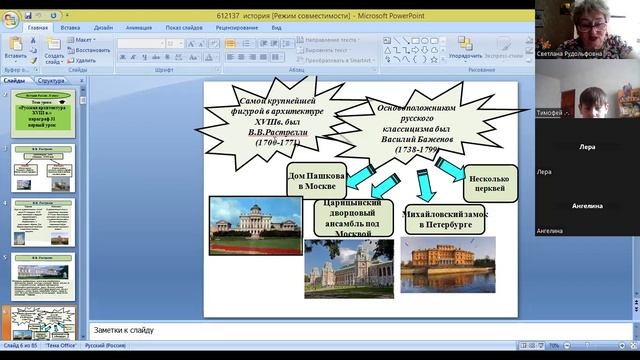Click the Удалить delete slide button

point(82,60)
